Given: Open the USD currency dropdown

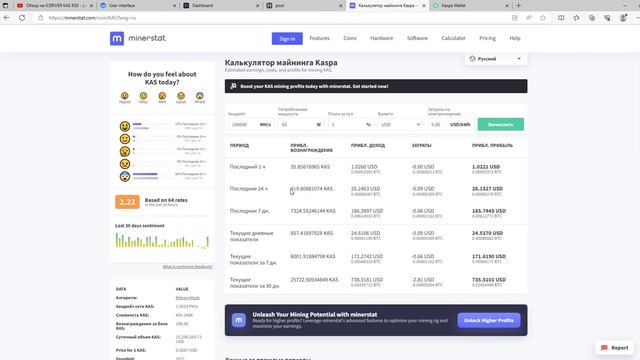Looking at the screenshot, I should tap(400, 124).
